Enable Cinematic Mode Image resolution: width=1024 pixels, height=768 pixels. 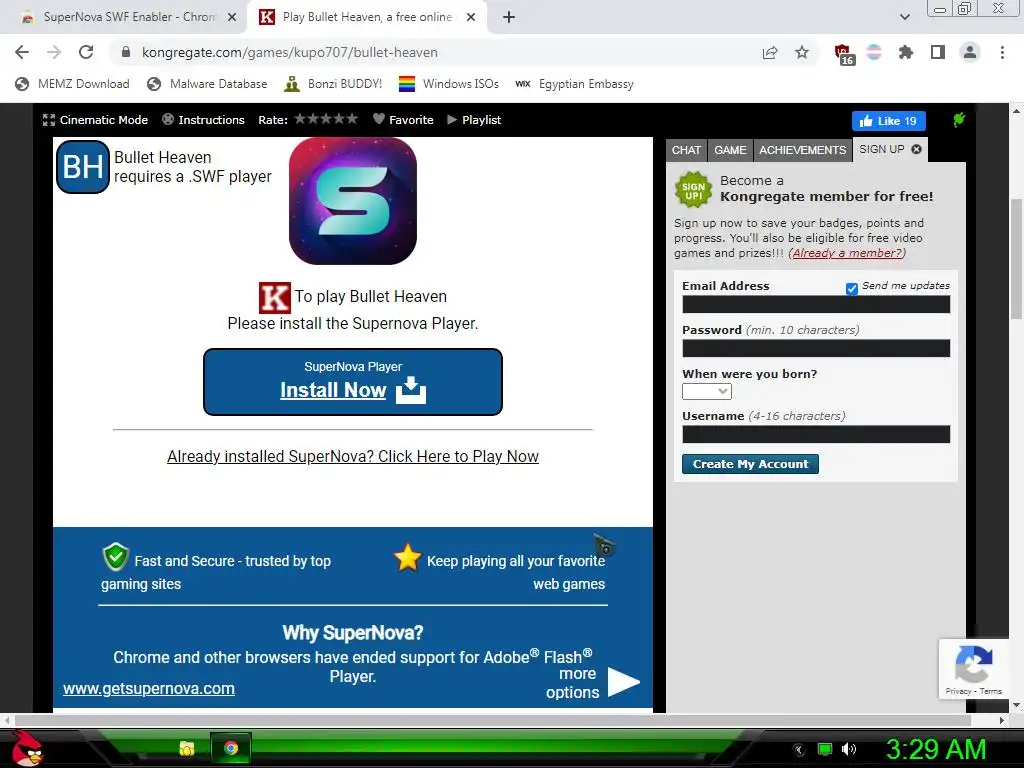95,120
